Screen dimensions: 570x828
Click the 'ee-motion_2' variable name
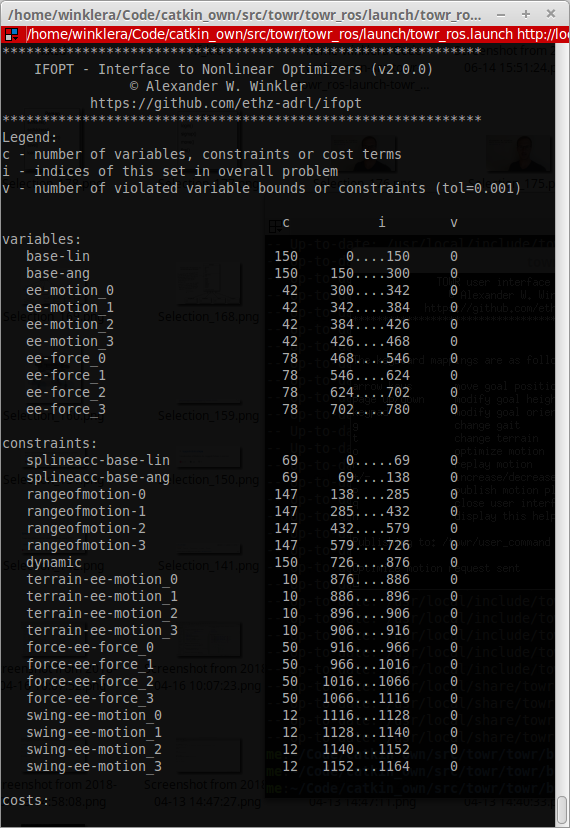coord(70,324)
